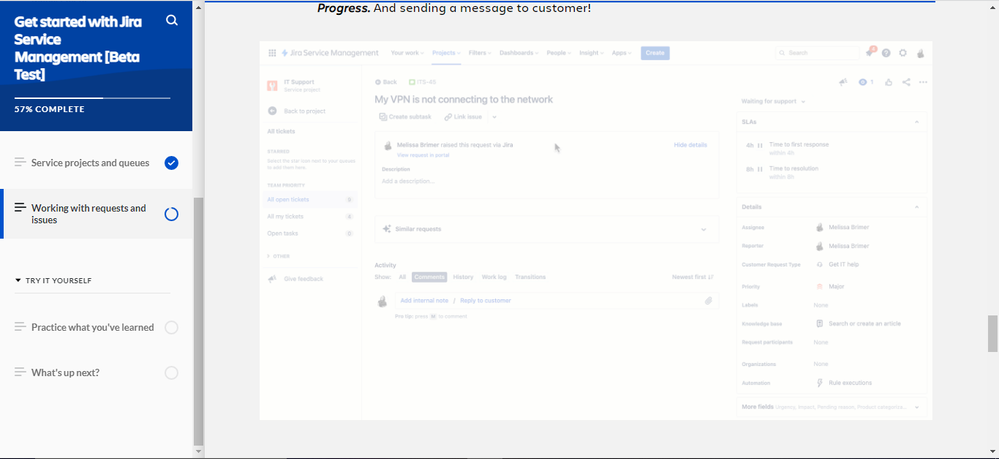Click the Back to project arrow icon

click(272, 111)
